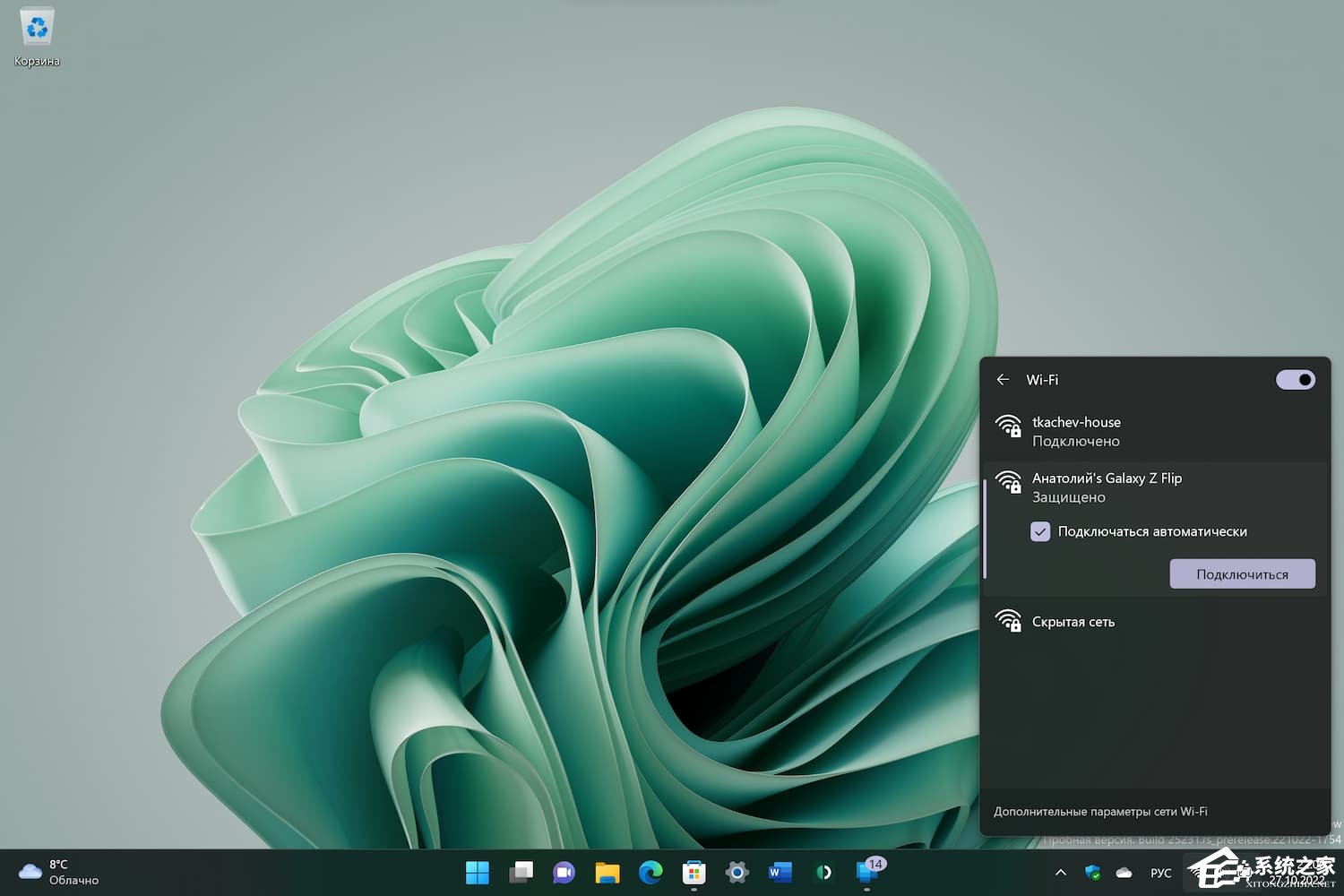1344x896 pixels.
Task: Expand hidden icons with the tray chevron
Action: 1060,872
